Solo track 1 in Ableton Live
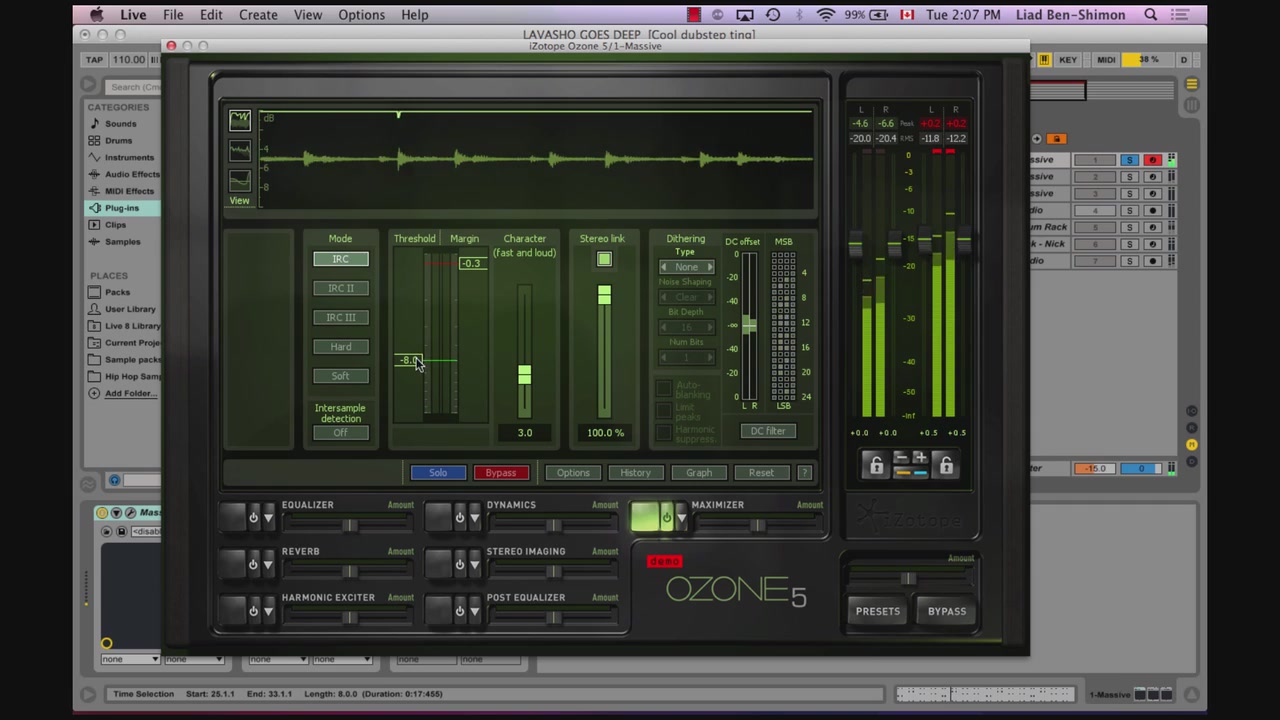1280x720 pixels. tap(1129, 160)
